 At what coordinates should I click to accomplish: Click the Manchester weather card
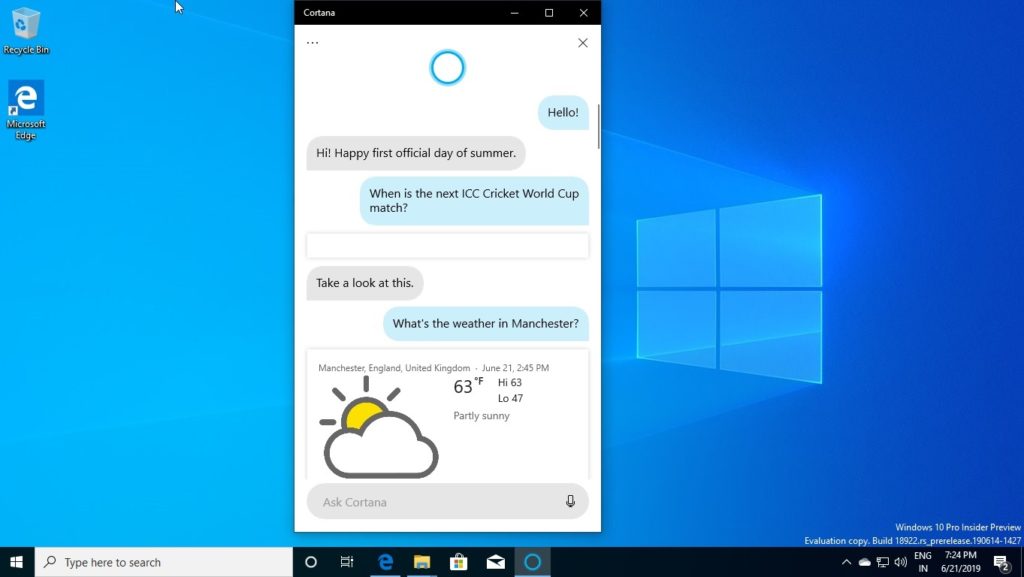447,415
